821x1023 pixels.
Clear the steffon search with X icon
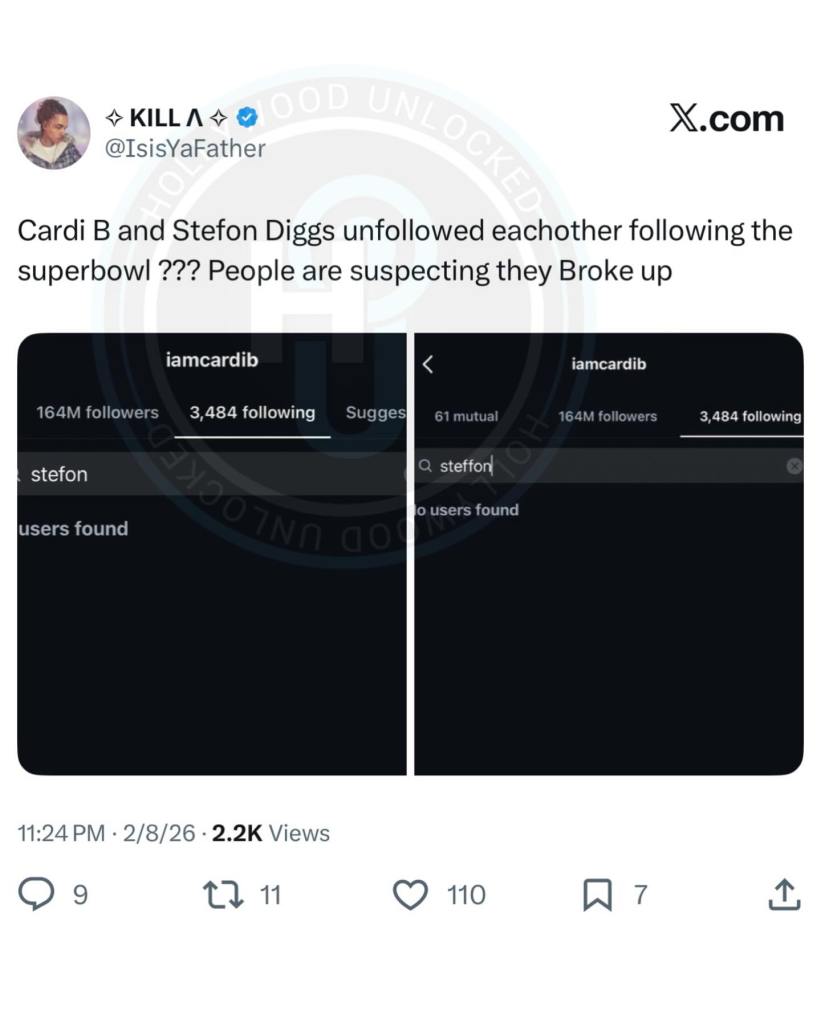coord(794,466)
